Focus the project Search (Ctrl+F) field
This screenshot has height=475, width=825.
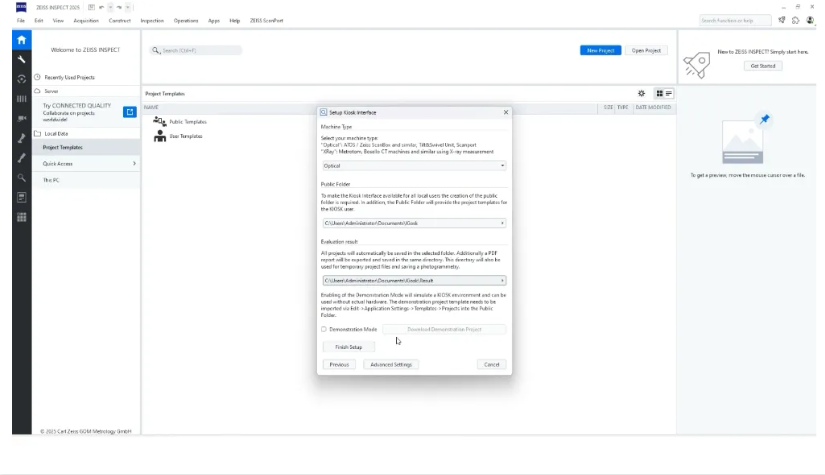point(196,50)
